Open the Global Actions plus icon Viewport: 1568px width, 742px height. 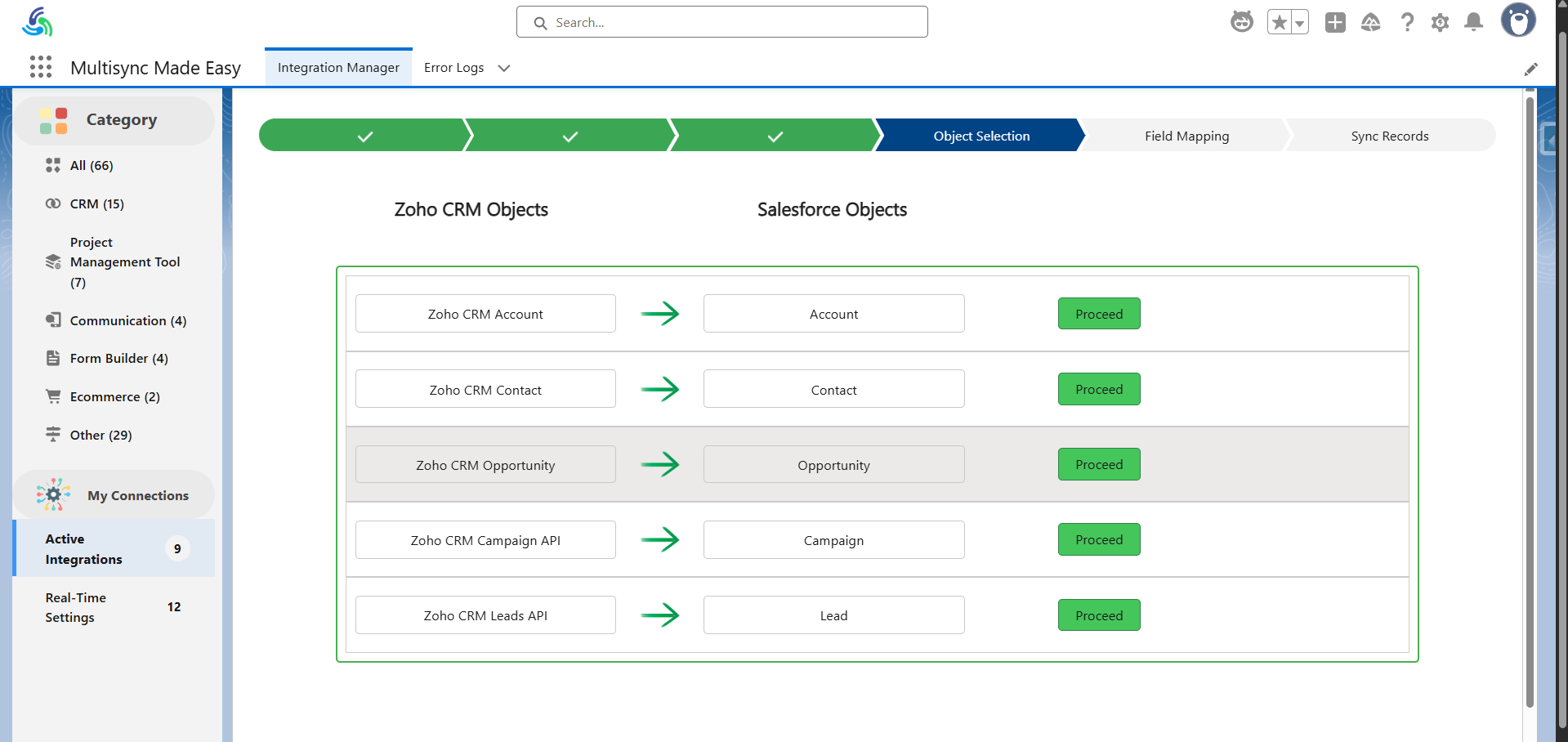pos(1335,22)
